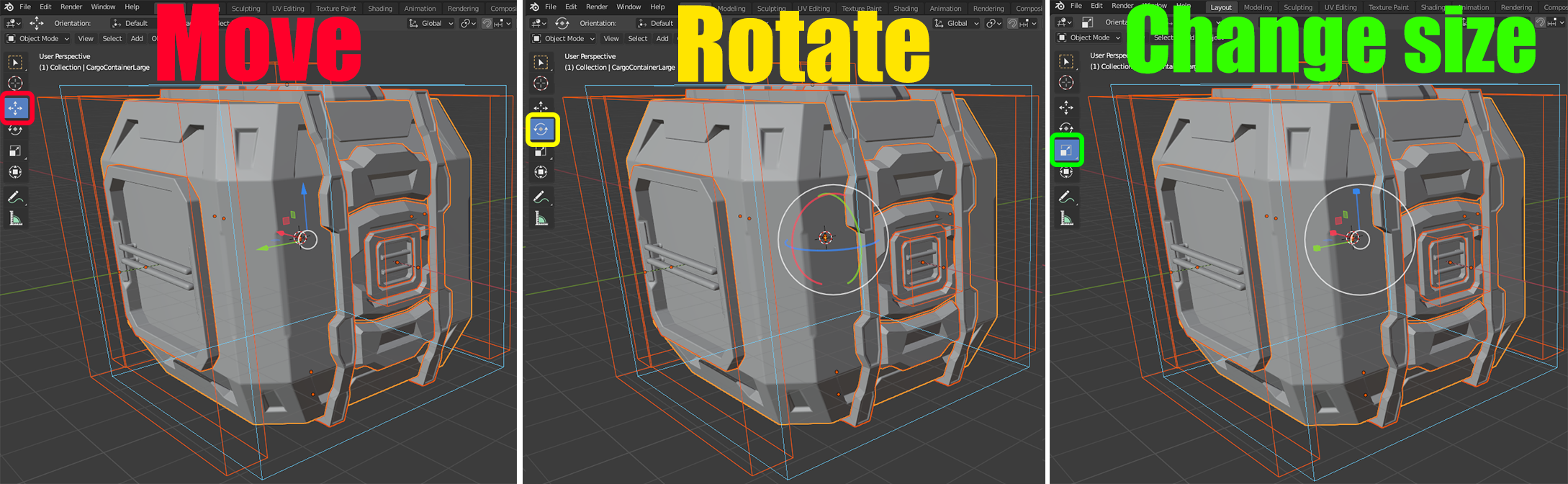Open UV Editing tab in Change size screenshot
1568x484 pixels.
click(x=1341, y=7)
